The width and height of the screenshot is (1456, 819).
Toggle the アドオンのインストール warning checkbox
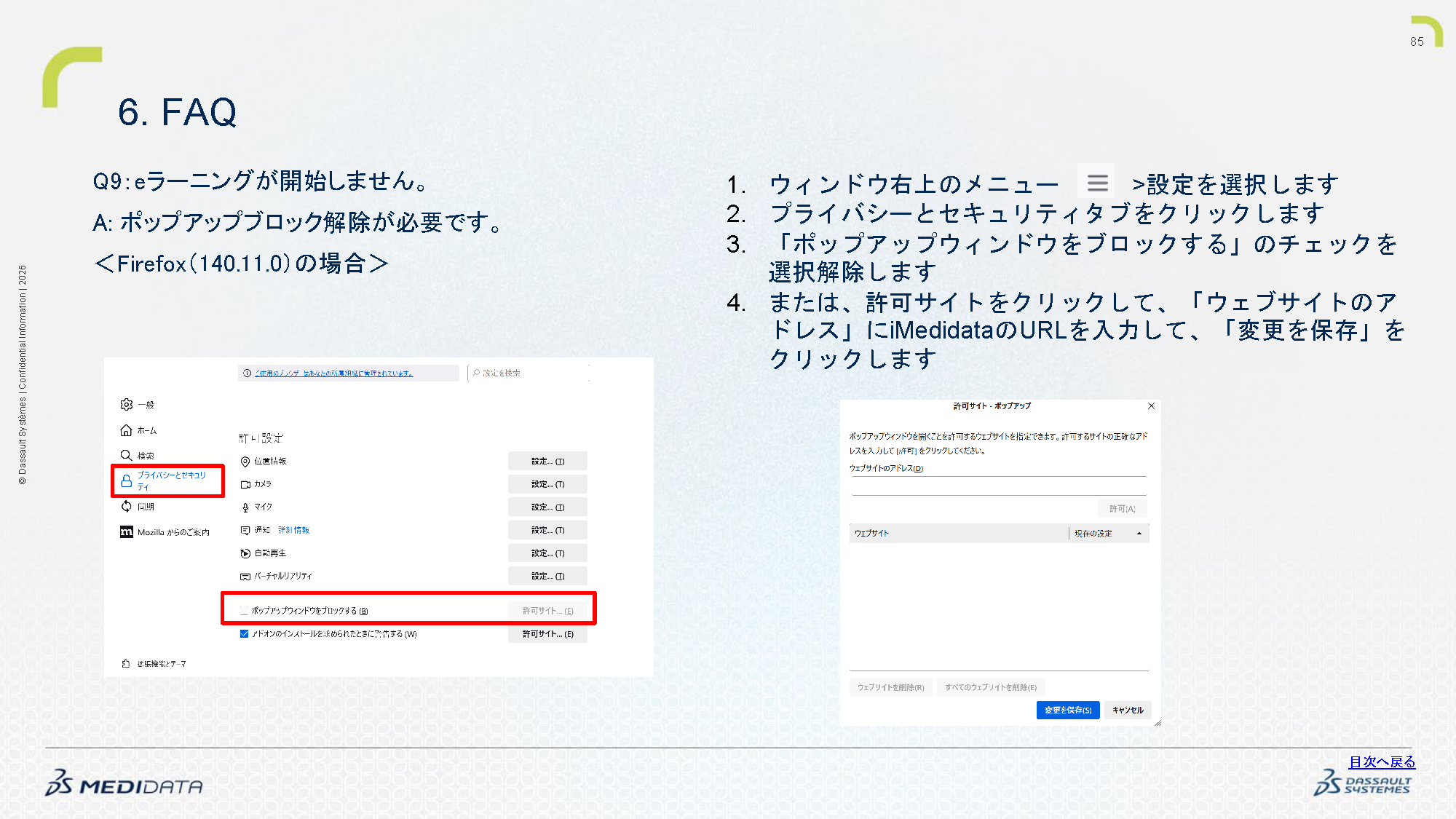pos(245,634)
